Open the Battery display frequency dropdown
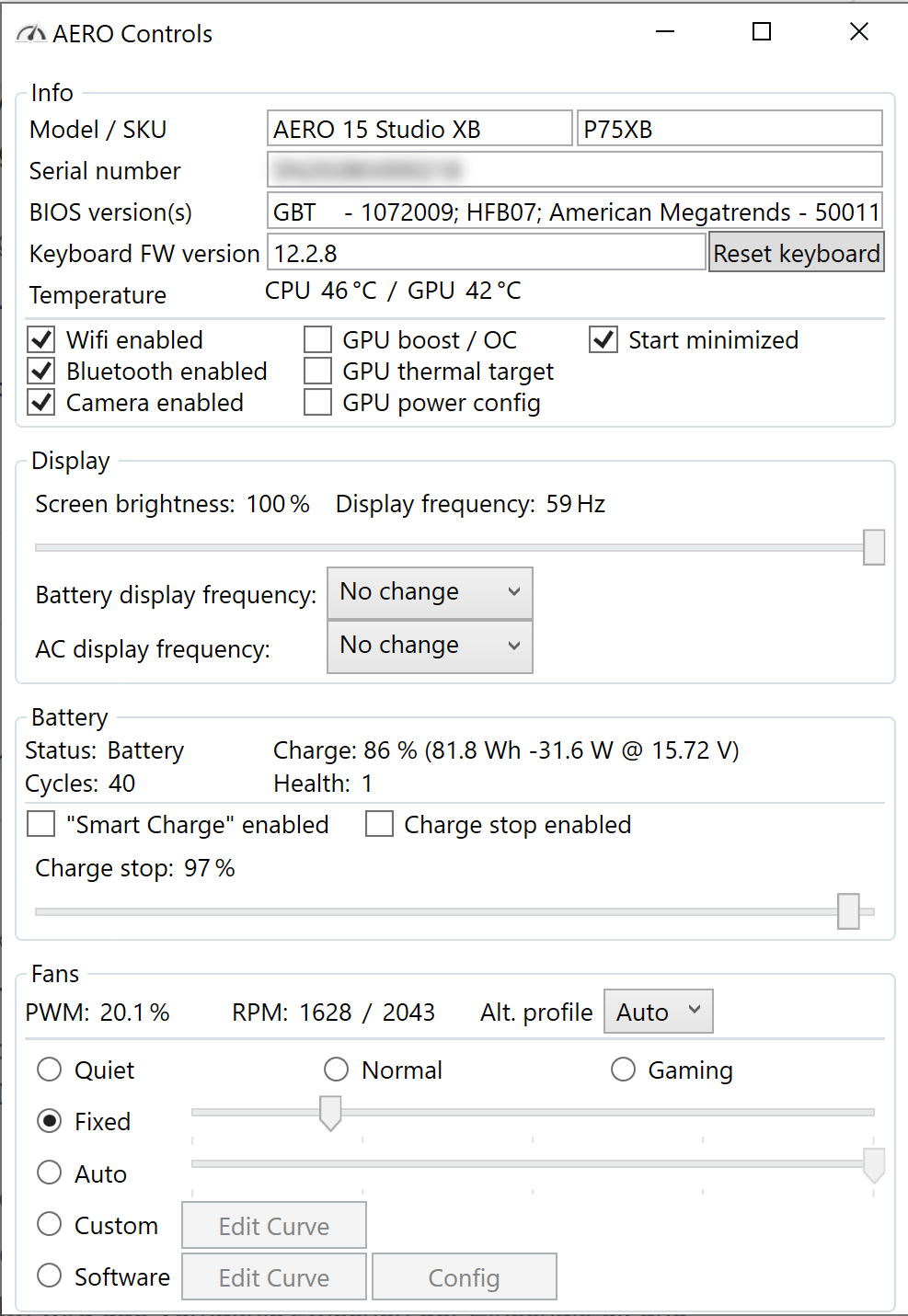 click(429, 592)
